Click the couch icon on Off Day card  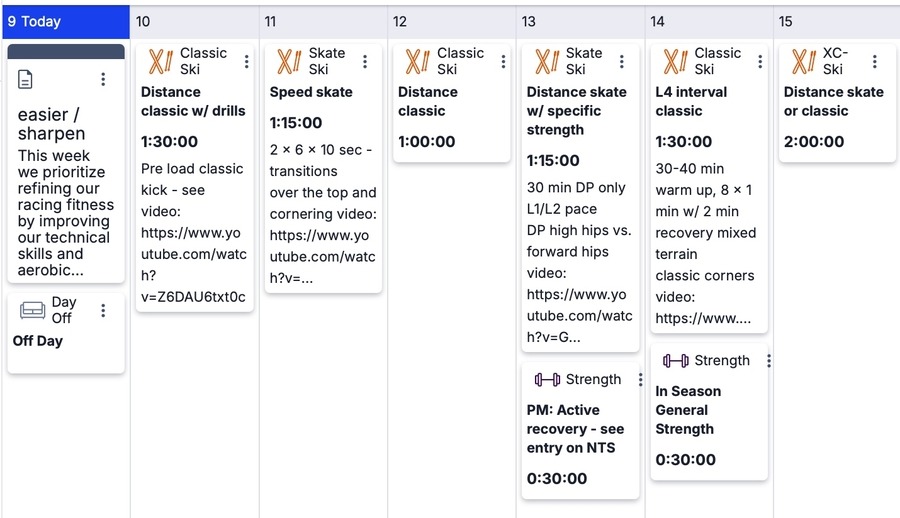pyautogui.click(x=32, y=311)
